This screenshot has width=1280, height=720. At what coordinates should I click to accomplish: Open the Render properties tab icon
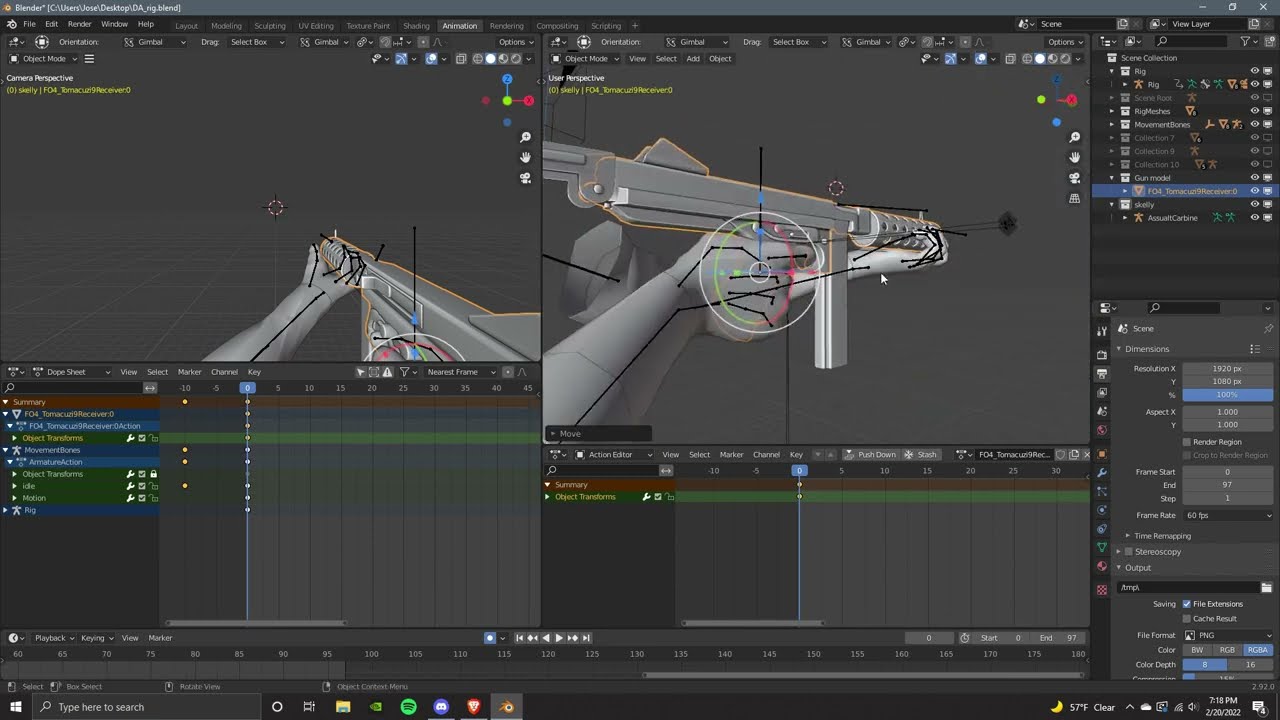(1102, 354)
